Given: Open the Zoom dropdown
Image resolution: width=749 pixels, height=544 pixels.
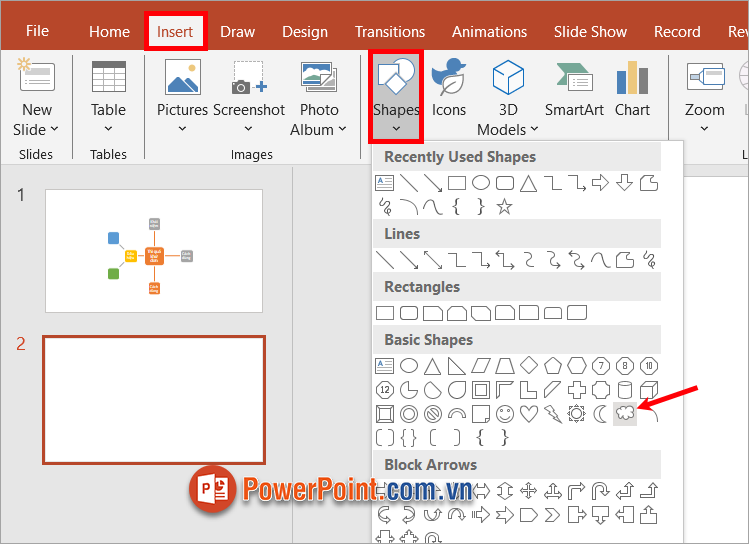Looking at the screenshot, I should pyautogui.click(x=705, y=98).
